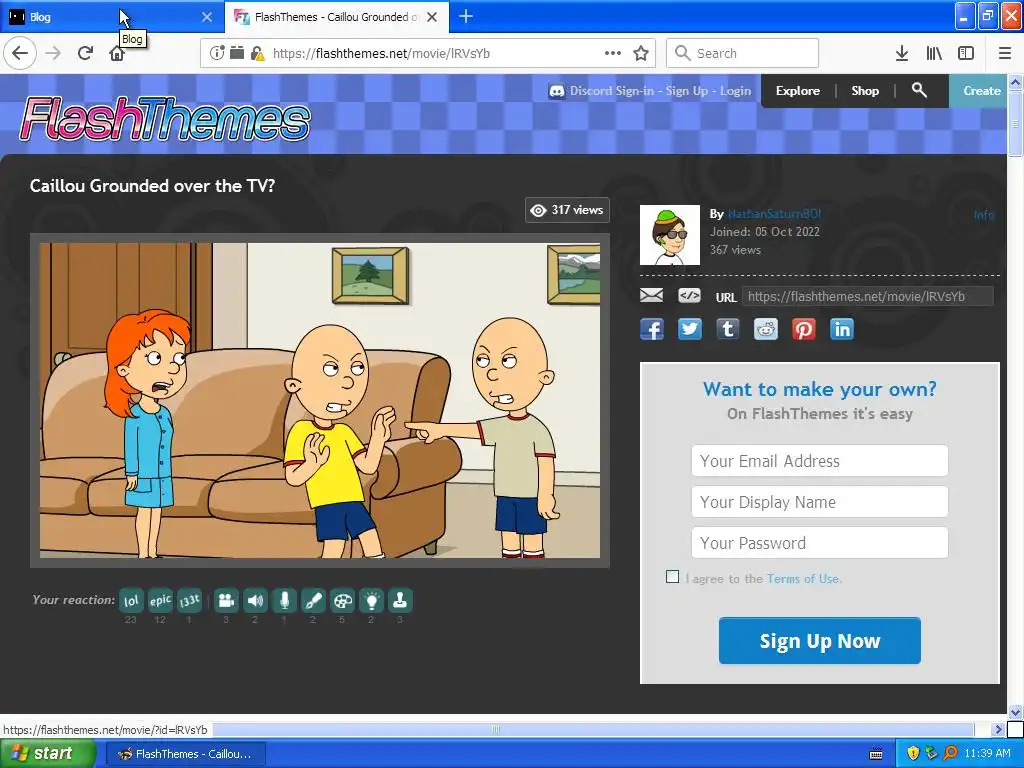
Task: React with the lol reaction
Action: point(131,600)
